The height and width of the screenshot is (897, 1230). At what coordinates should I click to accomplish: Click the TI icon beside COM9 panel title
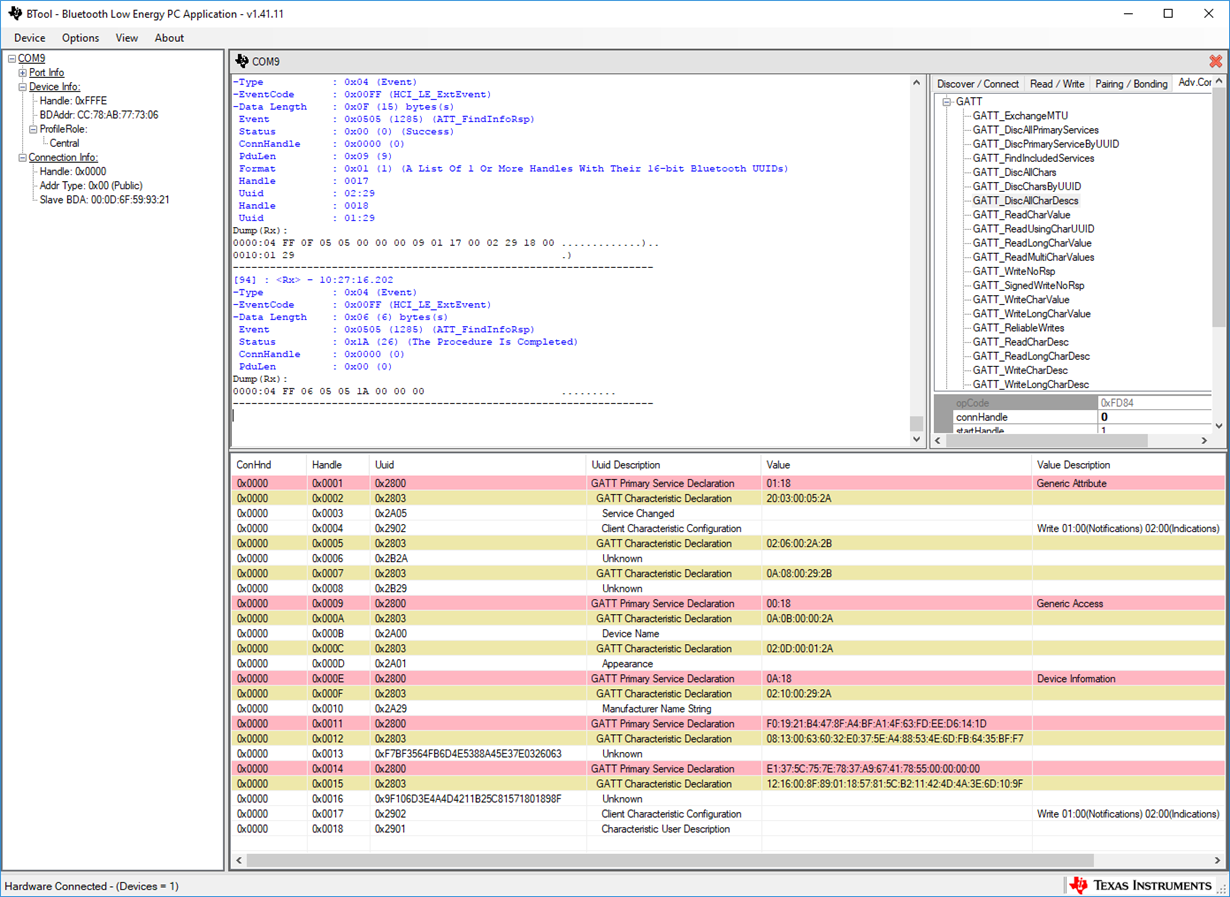tap(241, 62)
